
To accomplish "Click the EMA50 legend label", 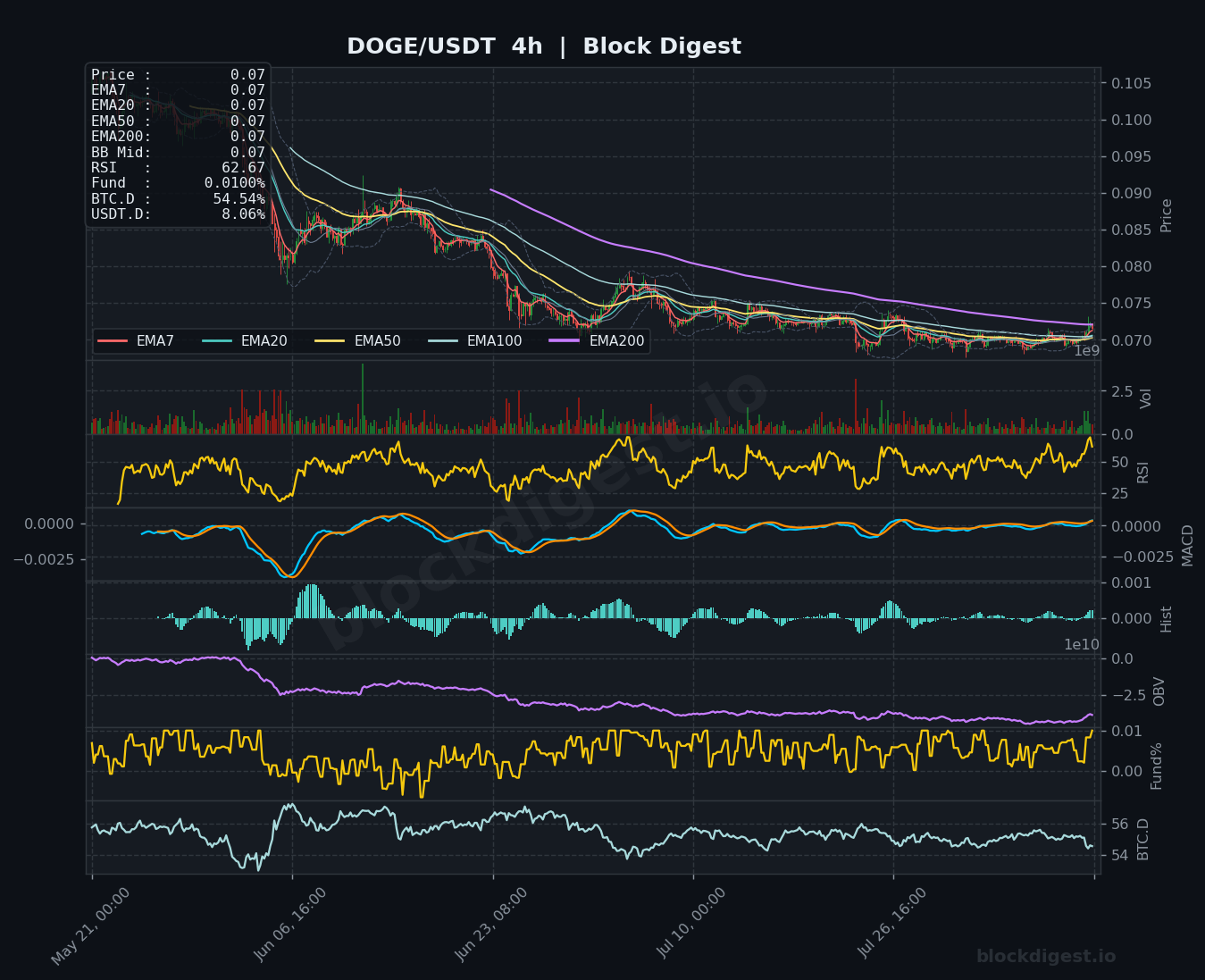I will pos(377,341).
